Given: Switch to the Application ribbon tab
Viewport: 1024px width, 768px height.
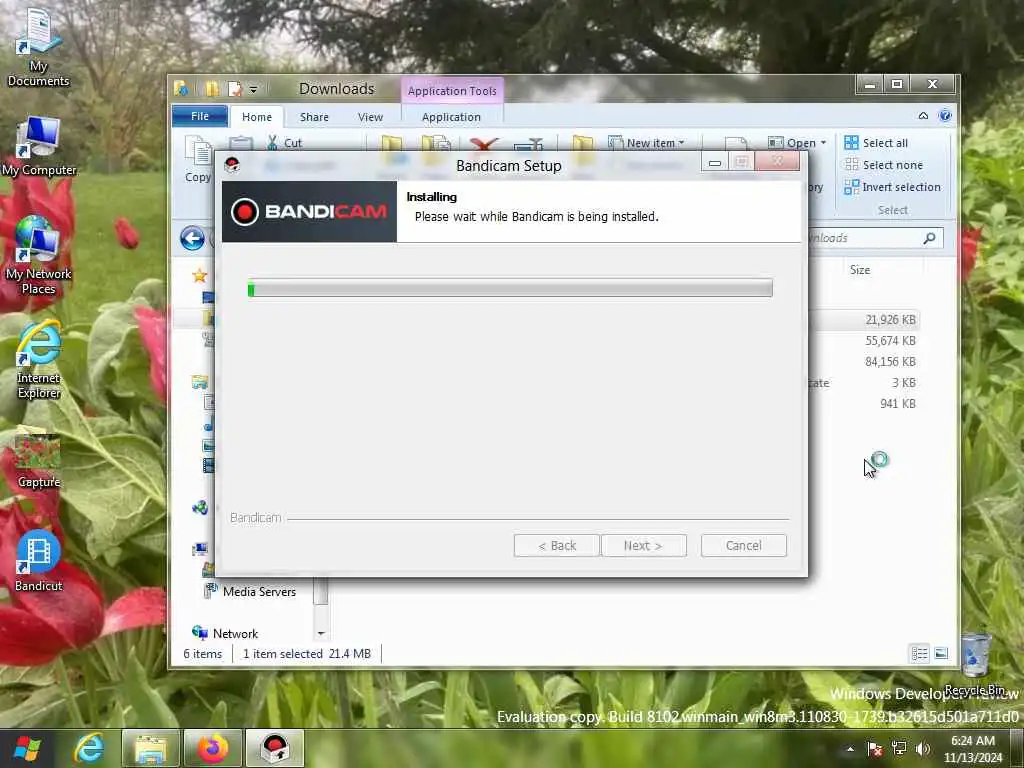Looking at the screenshot, I should [451, 117].
